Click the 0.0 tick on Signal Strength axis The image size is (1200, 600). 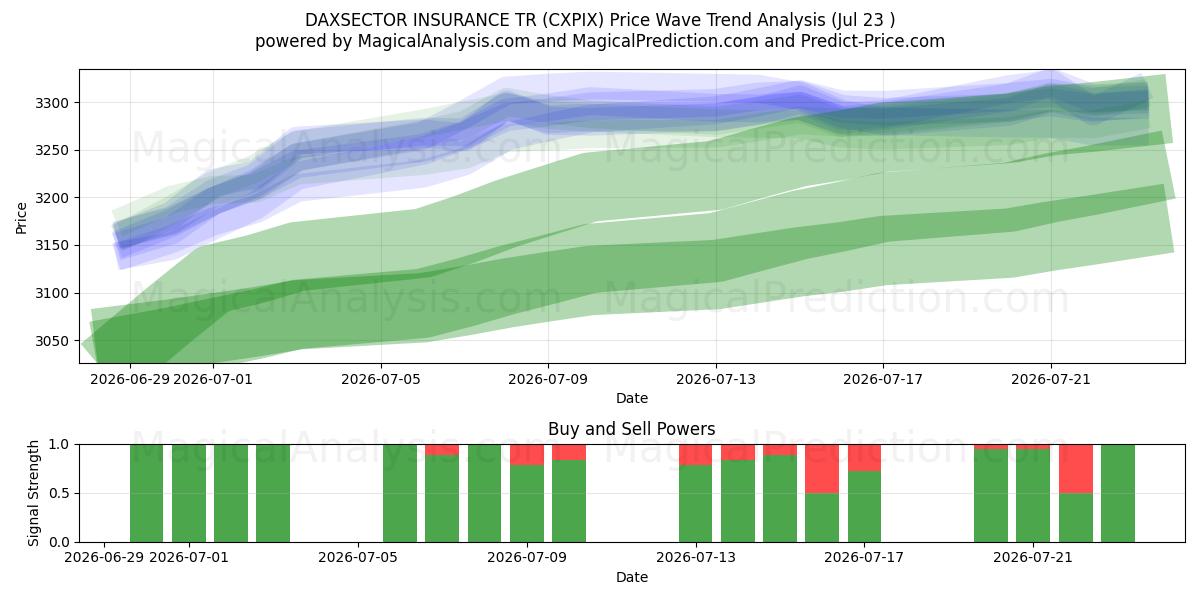point(60,542)
